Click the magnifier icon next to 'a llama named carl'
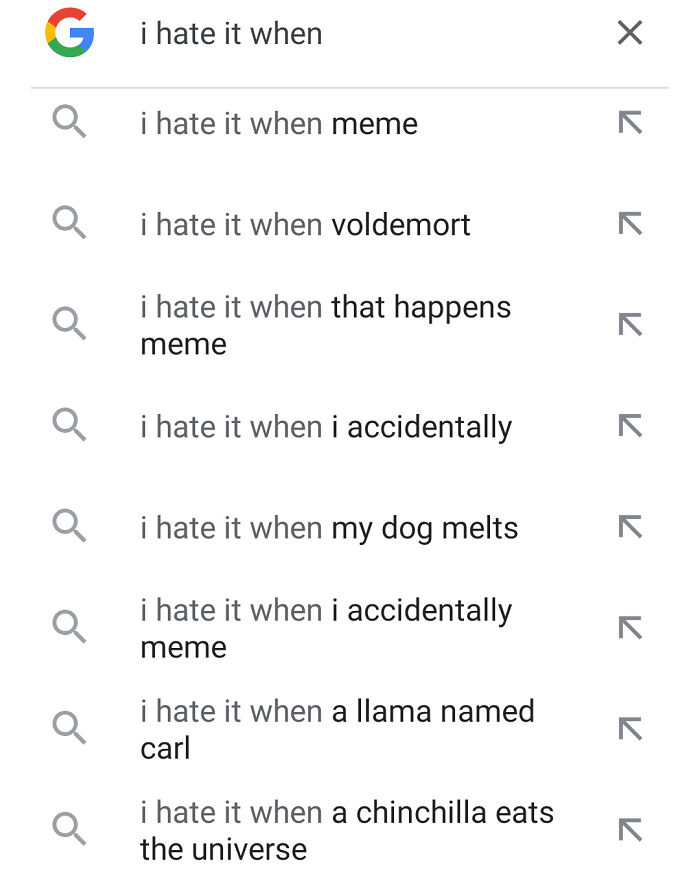This screenshot has width=700, height=887. 69,728
